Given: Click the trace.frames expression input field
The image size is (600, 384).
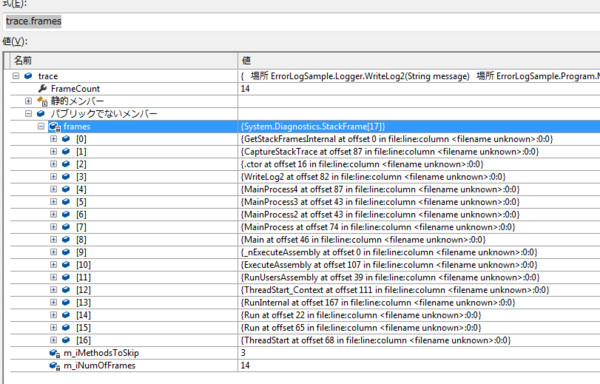Looking at the screenshot, I should (301, 21).
